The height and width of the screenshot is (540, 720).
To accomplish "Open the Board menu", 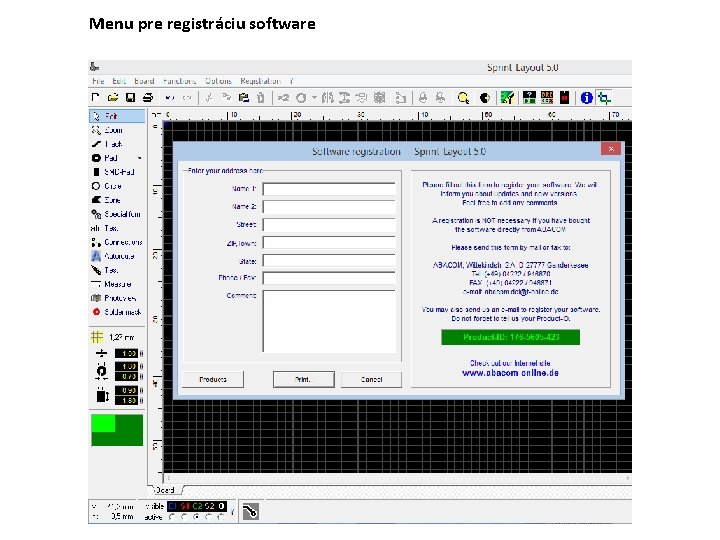I will pyautogui.click(x=144, y=81).
